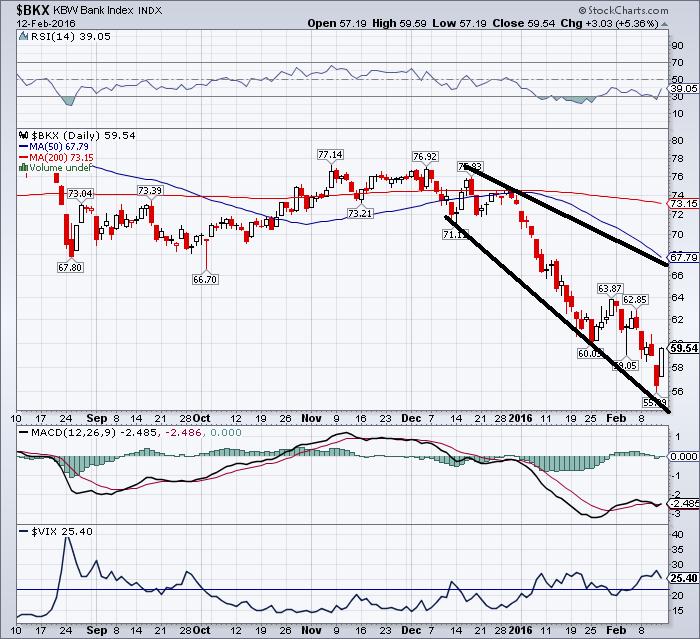The width and height of the screenshot is (700, 639).
Task: Click the 63.87 price label
Action: [x=610, y=288]
